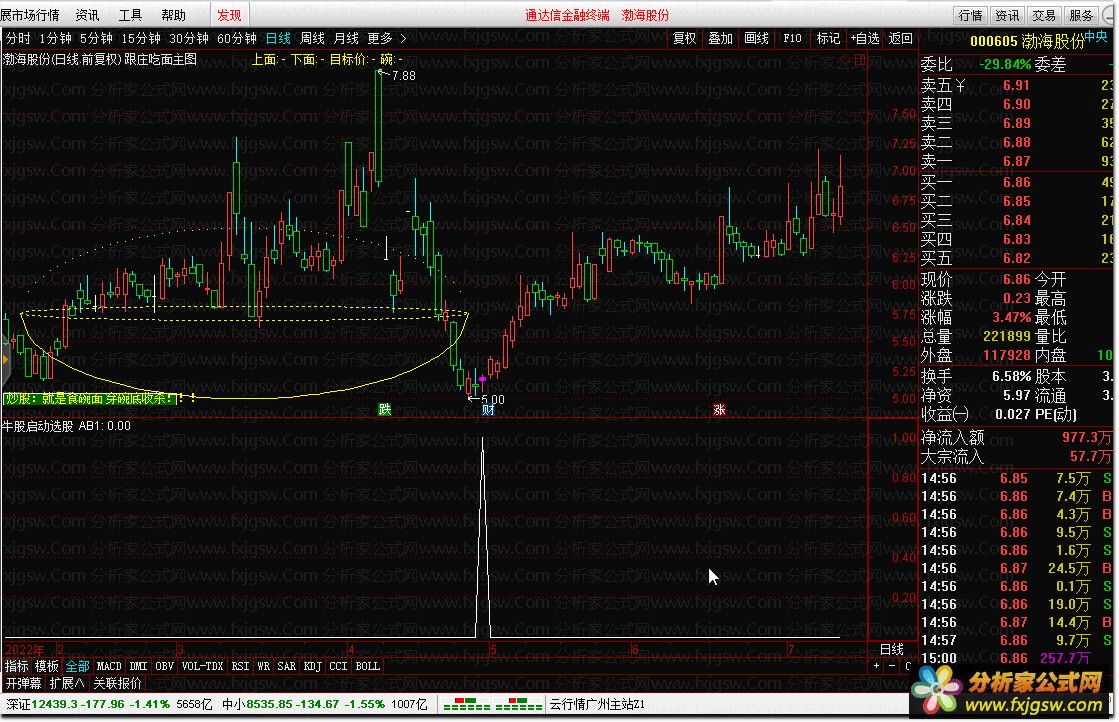Switch sub-chart to CCI indicator
Viewport: 1119px width, 722px height.
click(x=338, y=666)
